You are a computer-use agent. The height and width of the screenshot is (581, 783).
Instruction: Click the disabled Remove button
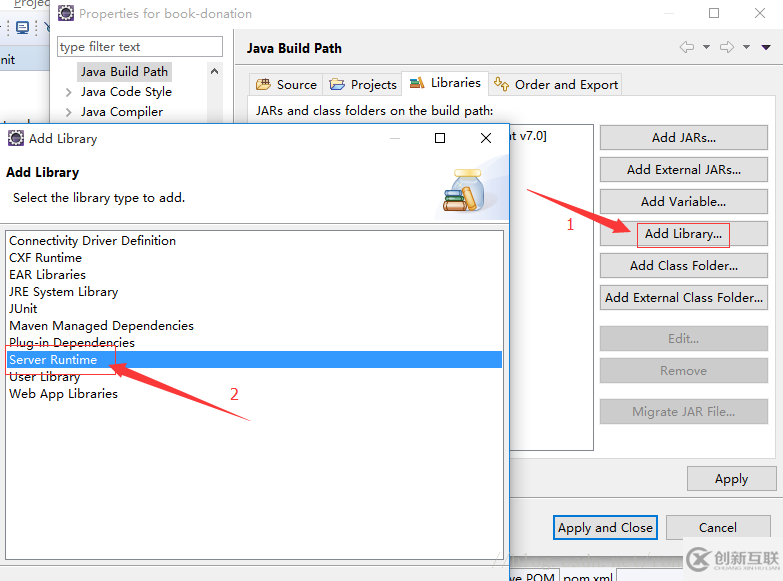click(684, 371)
